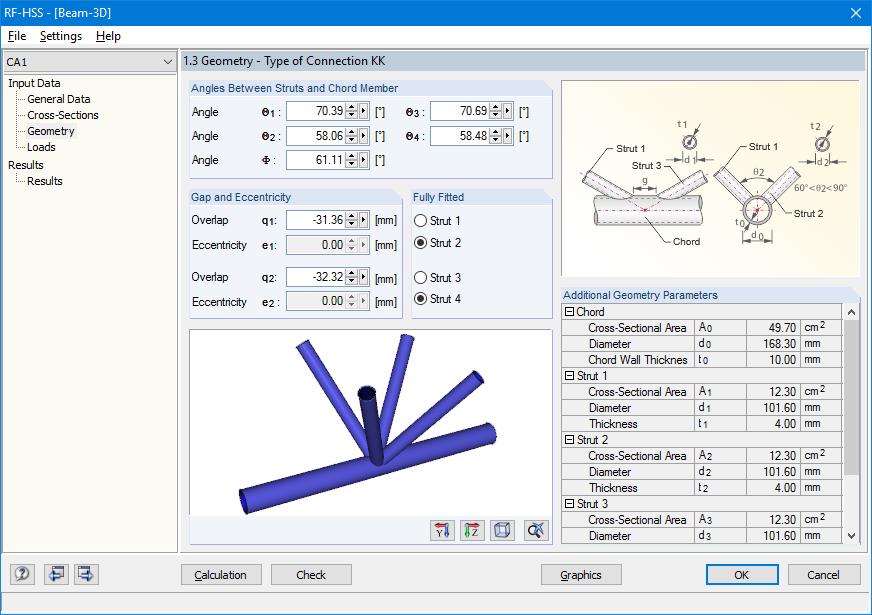
Task: Collapse the Strut 2 parameters section
Action: [570, 439]
